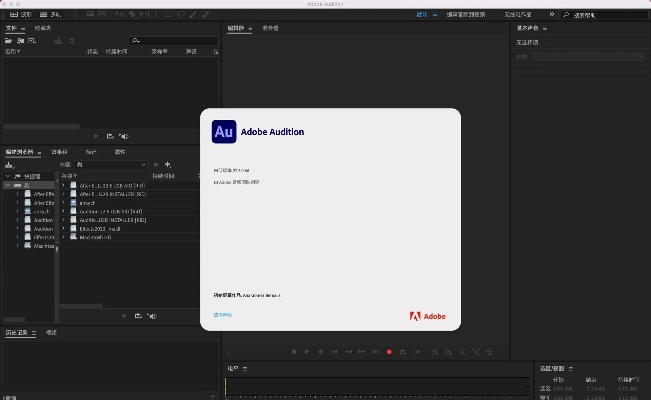This screenshot has width=651, height=400.
Task: Open the Editor panel tab
Action: tap(237, 28)
